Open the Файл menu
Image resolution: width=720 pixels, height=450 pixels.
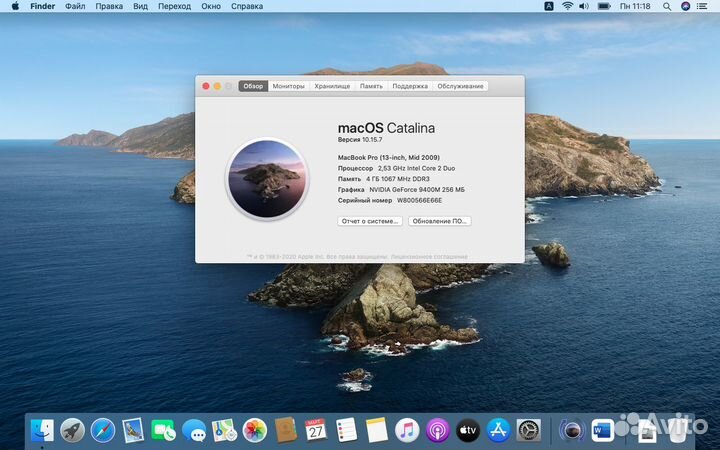(75, 6)
